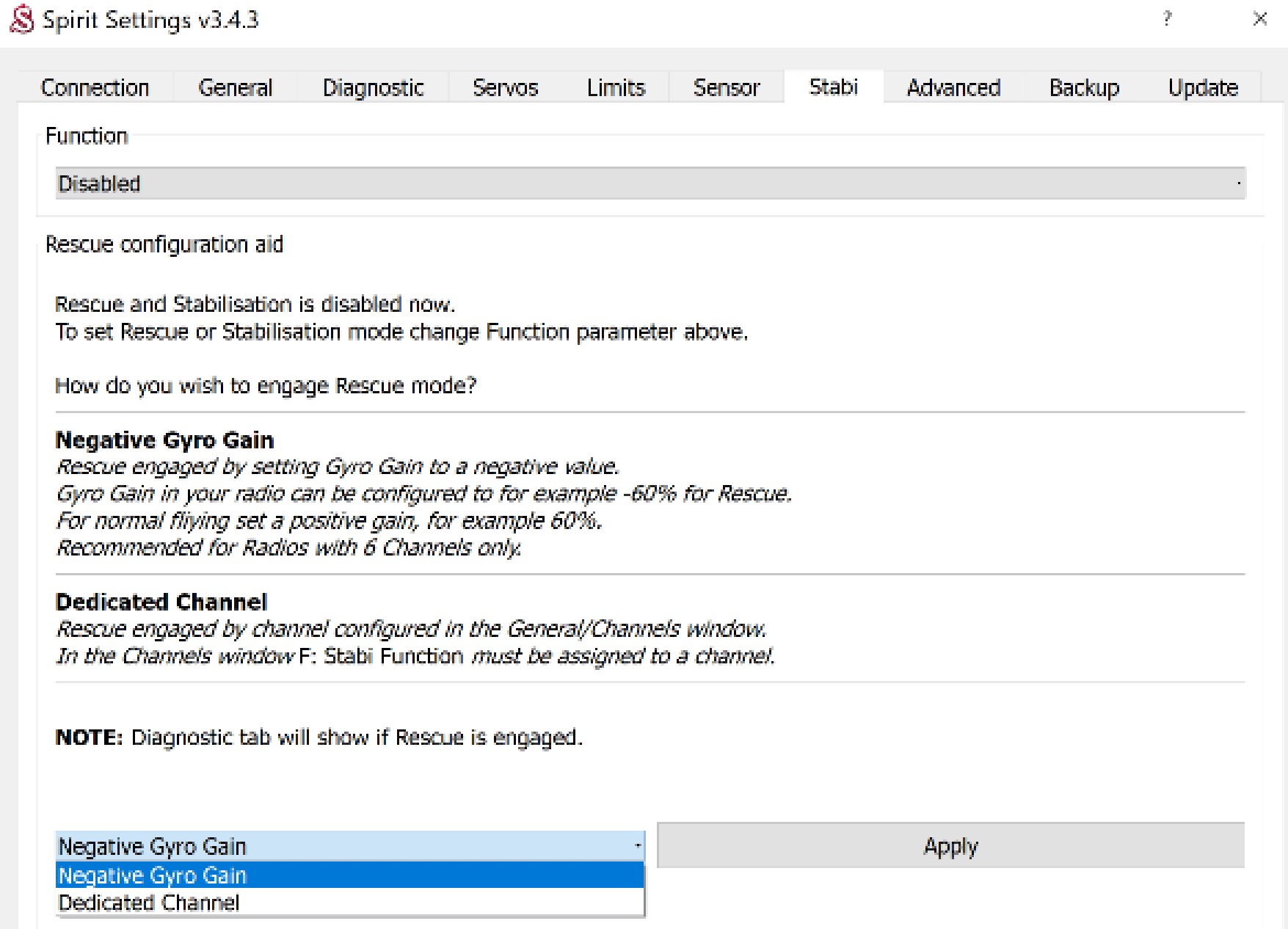Screen dimensions: 1288x929
Task: Go to the Backup tab
Action: pos(1083,87)
